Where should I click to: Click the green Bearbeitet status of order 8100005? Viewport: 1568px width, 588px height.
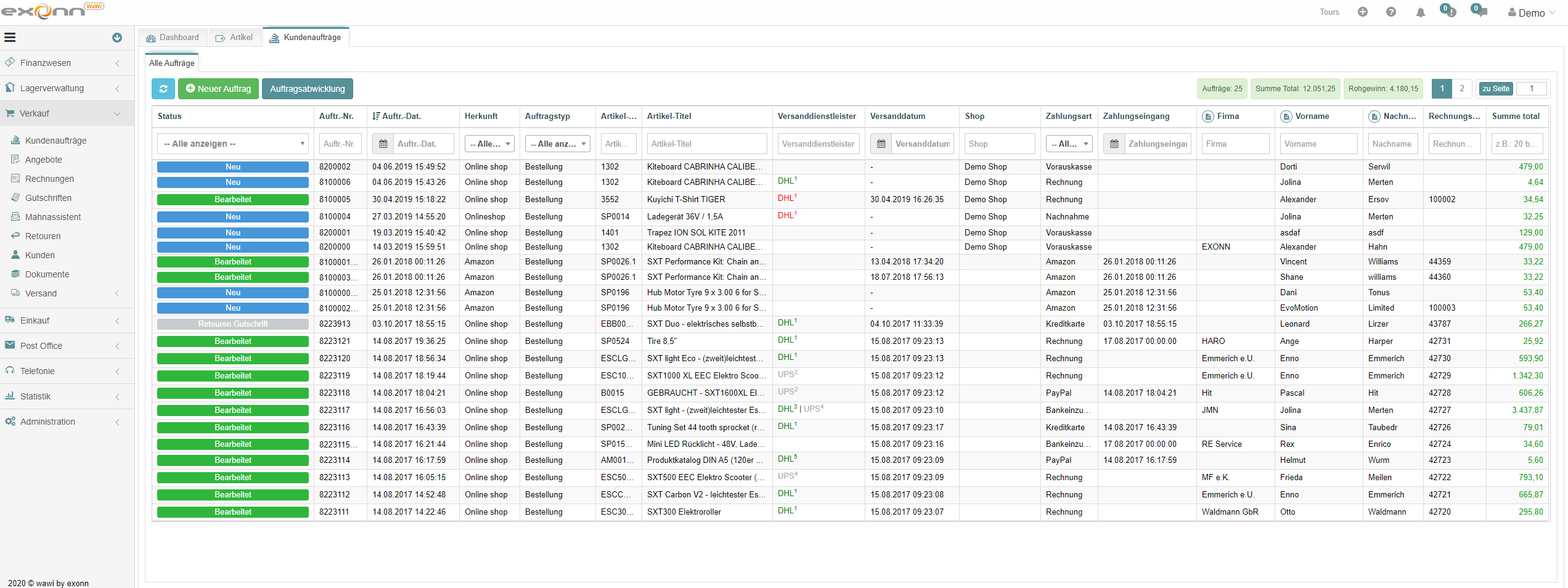tap(233, 200)
